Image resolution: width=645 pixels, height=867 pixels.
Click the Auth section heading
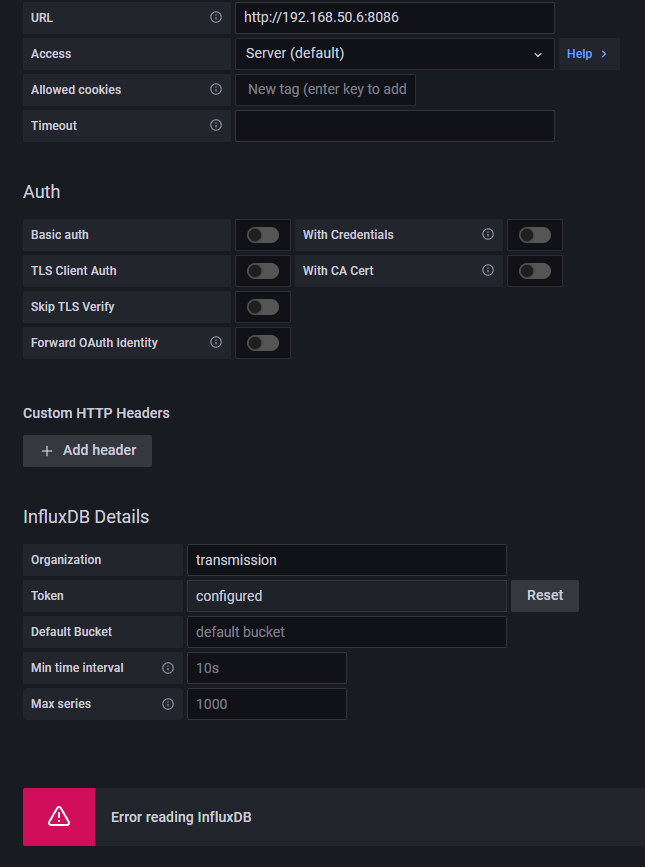tap(41, 191)
